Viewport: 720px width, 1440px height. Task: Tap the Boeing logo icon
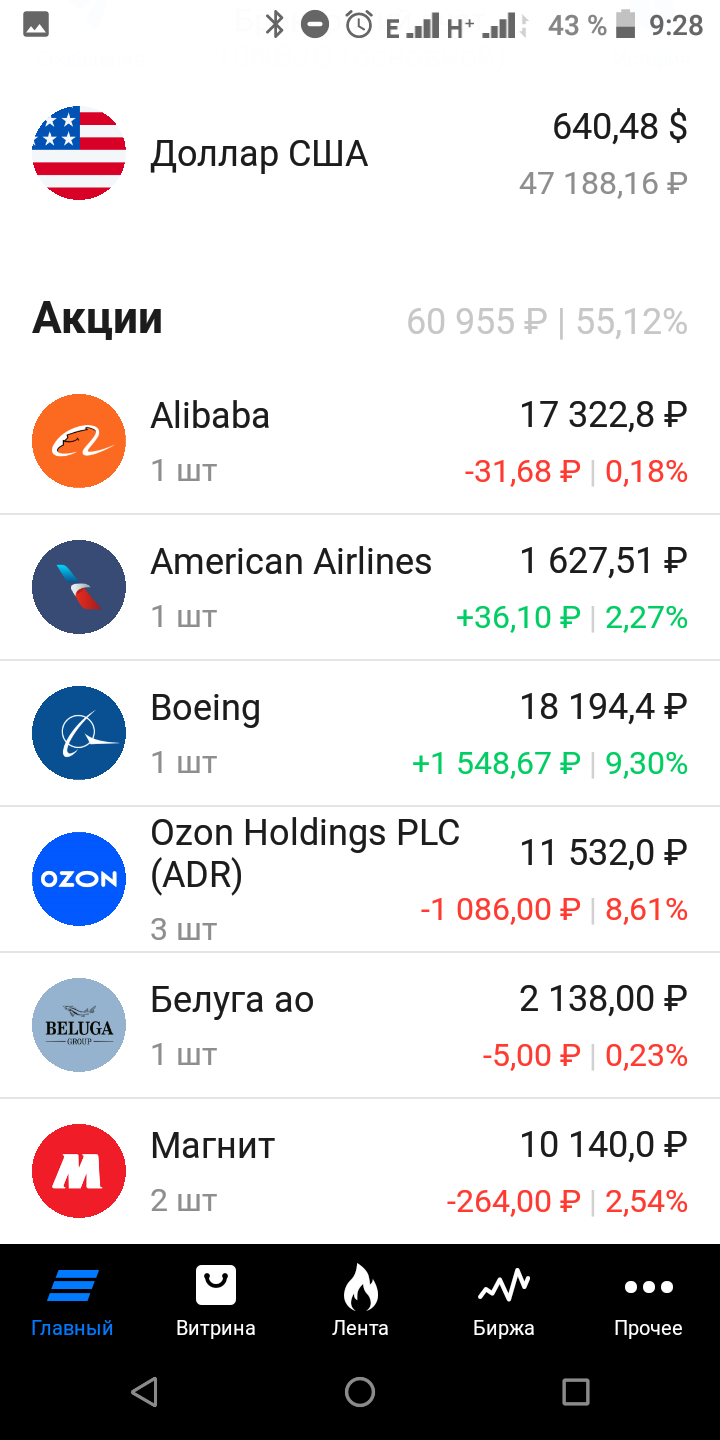coord(79,733)
